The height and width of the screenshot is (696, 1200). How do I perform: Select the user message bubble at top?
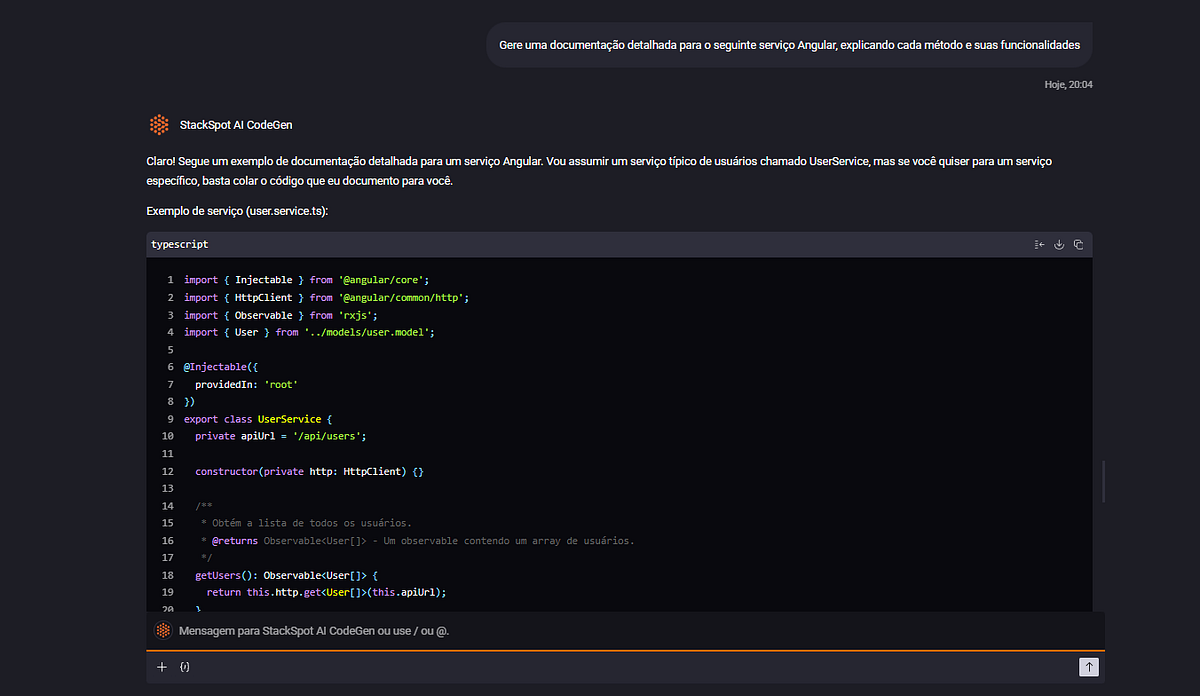click(x=788, y=44)
